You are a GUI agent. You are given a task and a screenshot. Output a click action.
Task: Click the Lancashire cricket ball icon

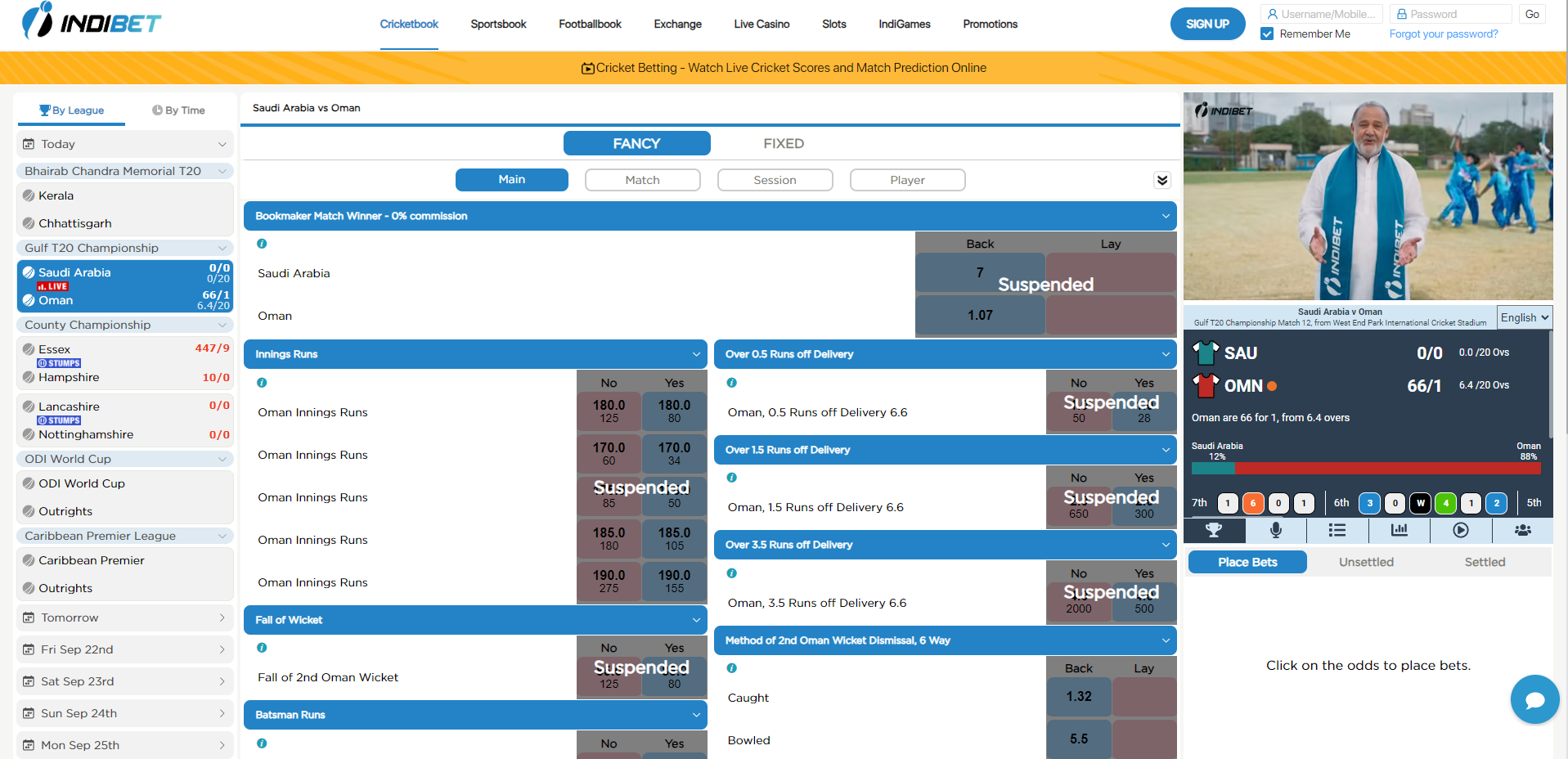(x=29, y=406)
